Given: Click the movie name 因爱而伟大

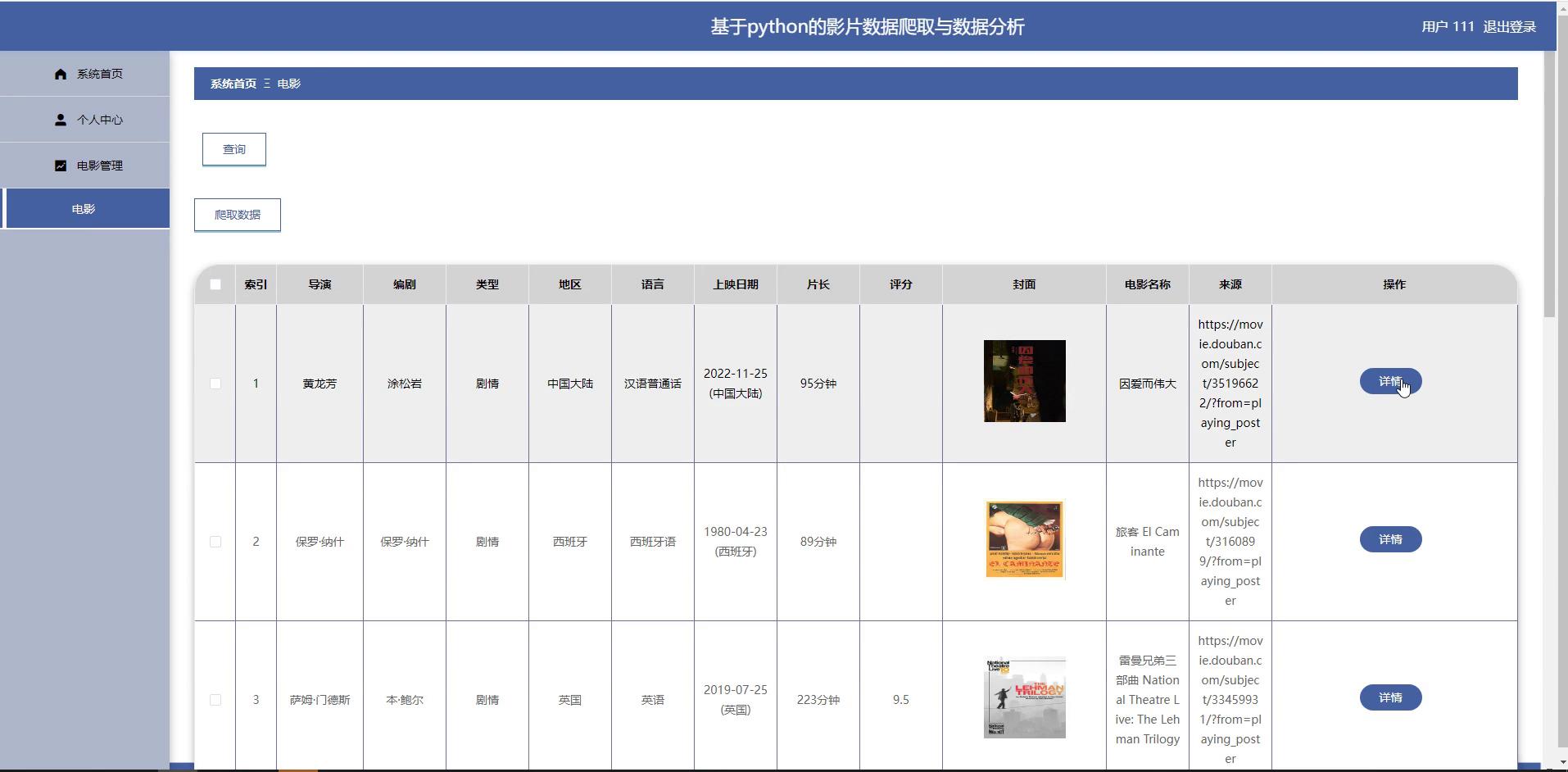Looking at the screenshot, I should (x=1148, y=384).
